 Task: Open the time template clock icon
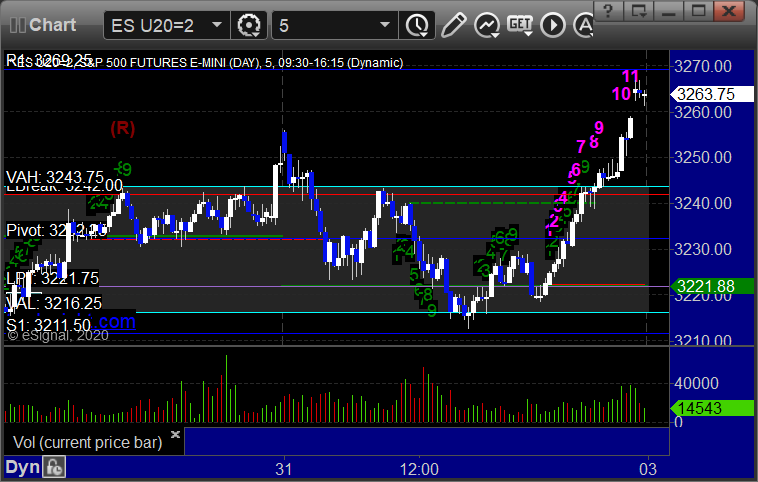(x=417, y=25)
